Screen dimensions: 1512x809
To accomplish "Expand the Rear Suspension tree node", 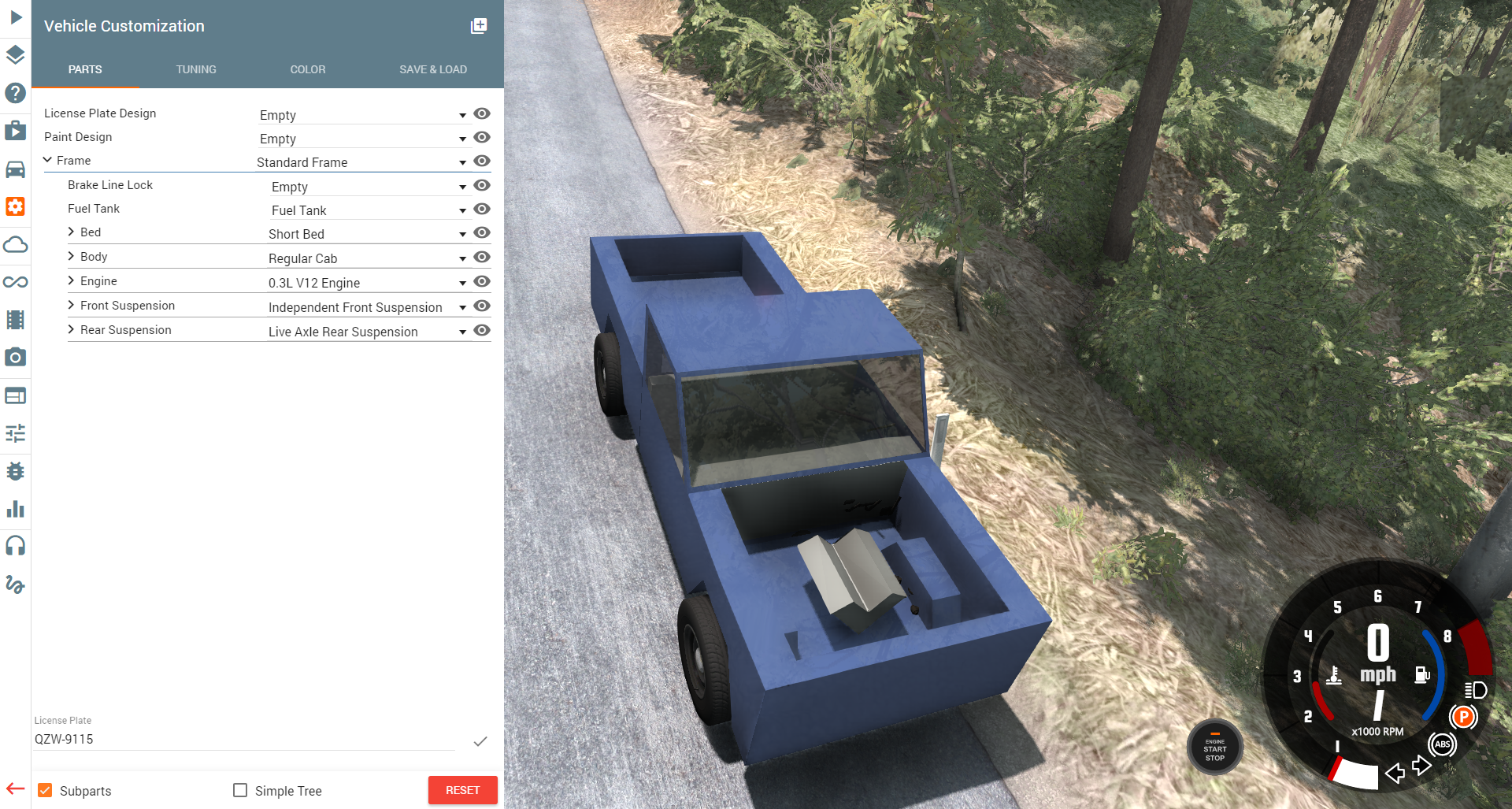I will 71,329.
